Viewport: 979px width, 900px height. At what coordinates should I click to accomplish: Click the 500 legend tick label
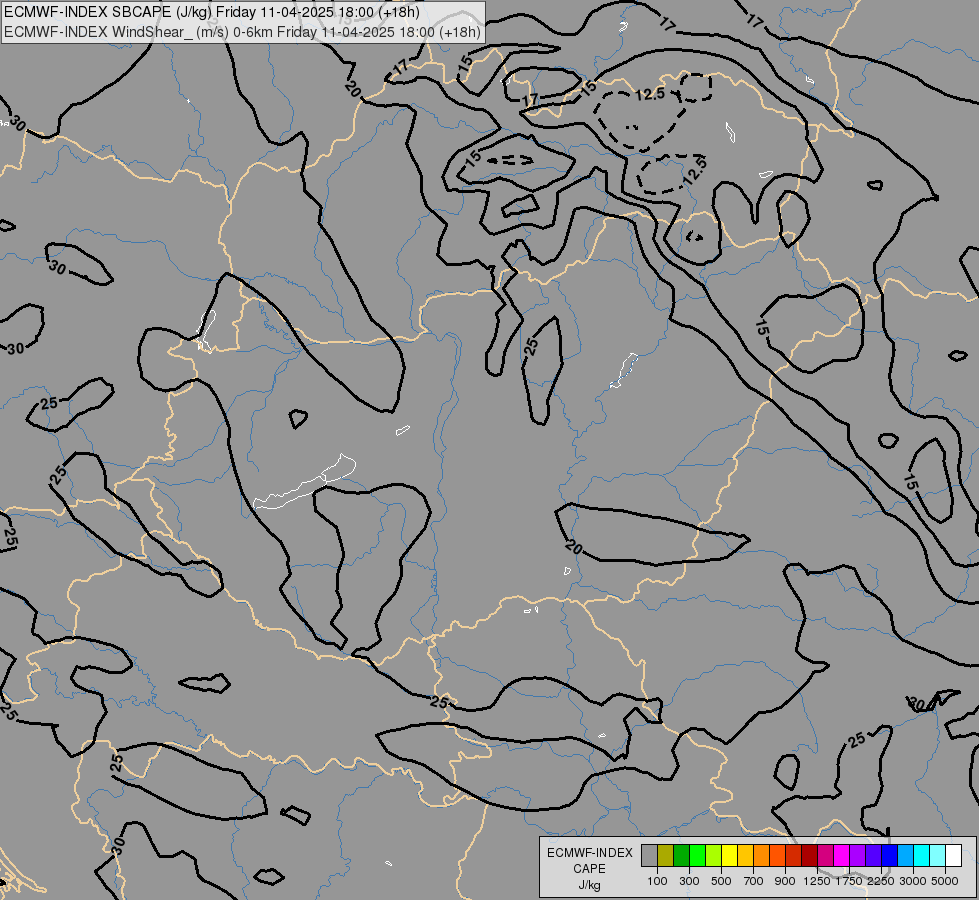pos(721,881)
